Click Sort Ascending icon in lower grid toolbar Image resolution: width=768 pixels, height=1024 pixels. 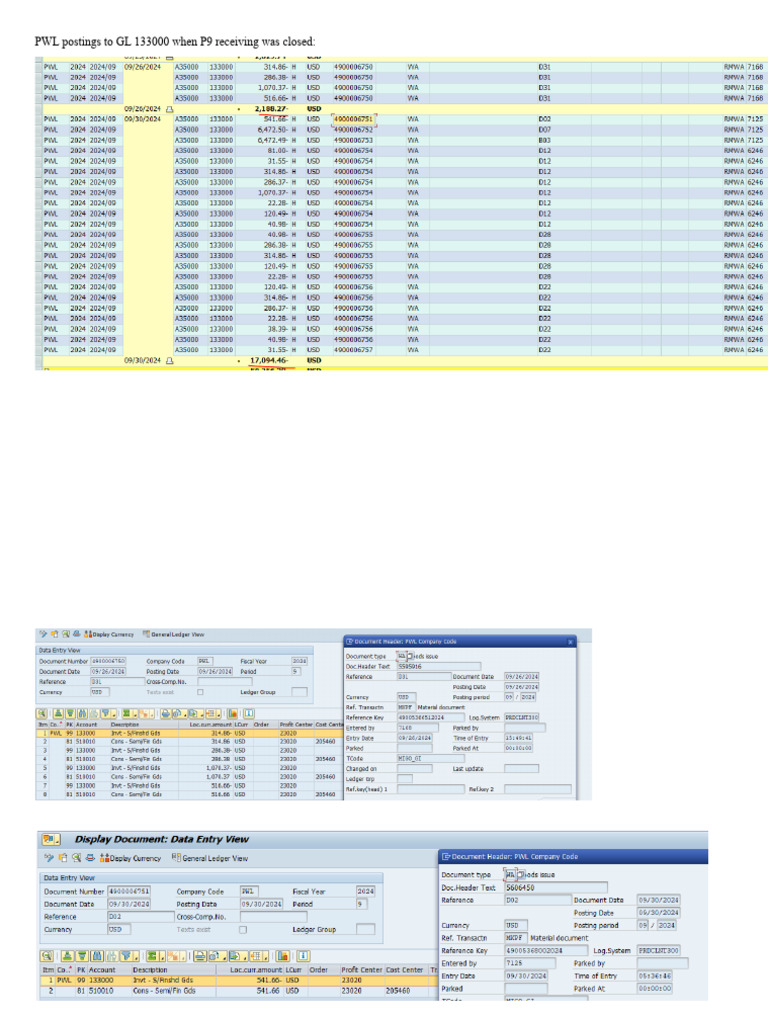[x=67, y=956]
